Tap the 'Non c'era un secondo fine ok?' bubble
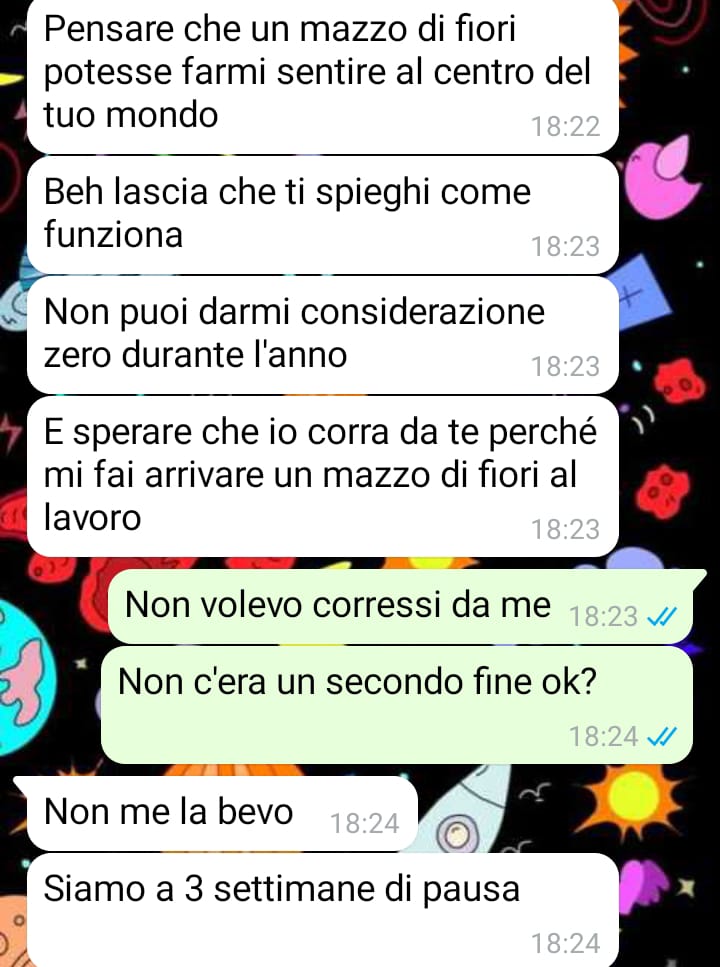 tap(397, 705)
